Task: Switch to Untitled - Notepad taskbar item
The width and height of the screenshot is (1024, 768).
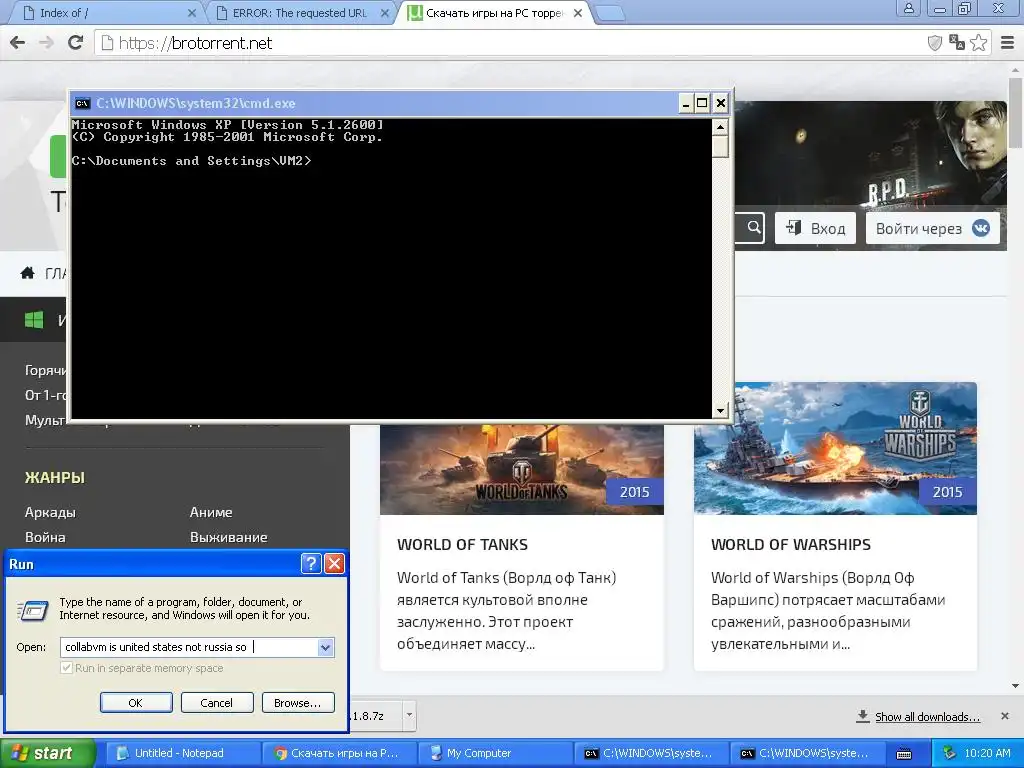Action: coord(182,753)
